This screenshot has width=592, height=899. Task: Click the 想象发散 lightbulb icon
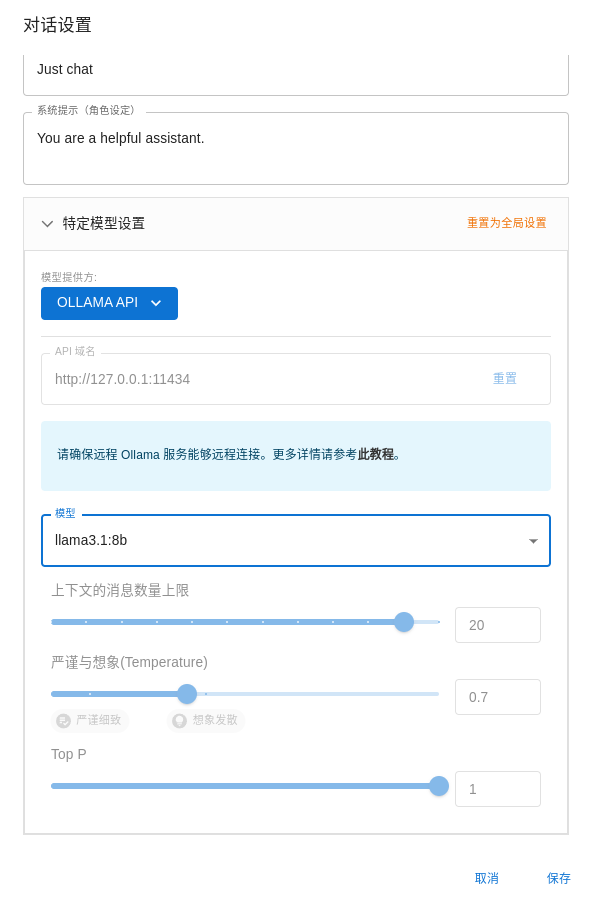point(179,721)
